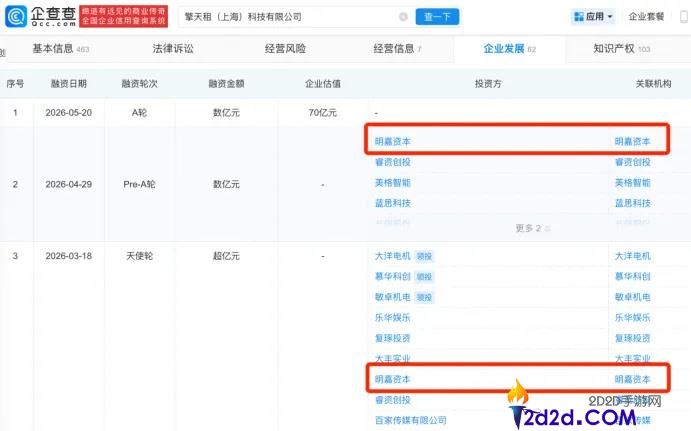This screenshot has width=691, height=431.
Task: Open 大丰实业 in the 投资方 column
Action: point(392,359)
